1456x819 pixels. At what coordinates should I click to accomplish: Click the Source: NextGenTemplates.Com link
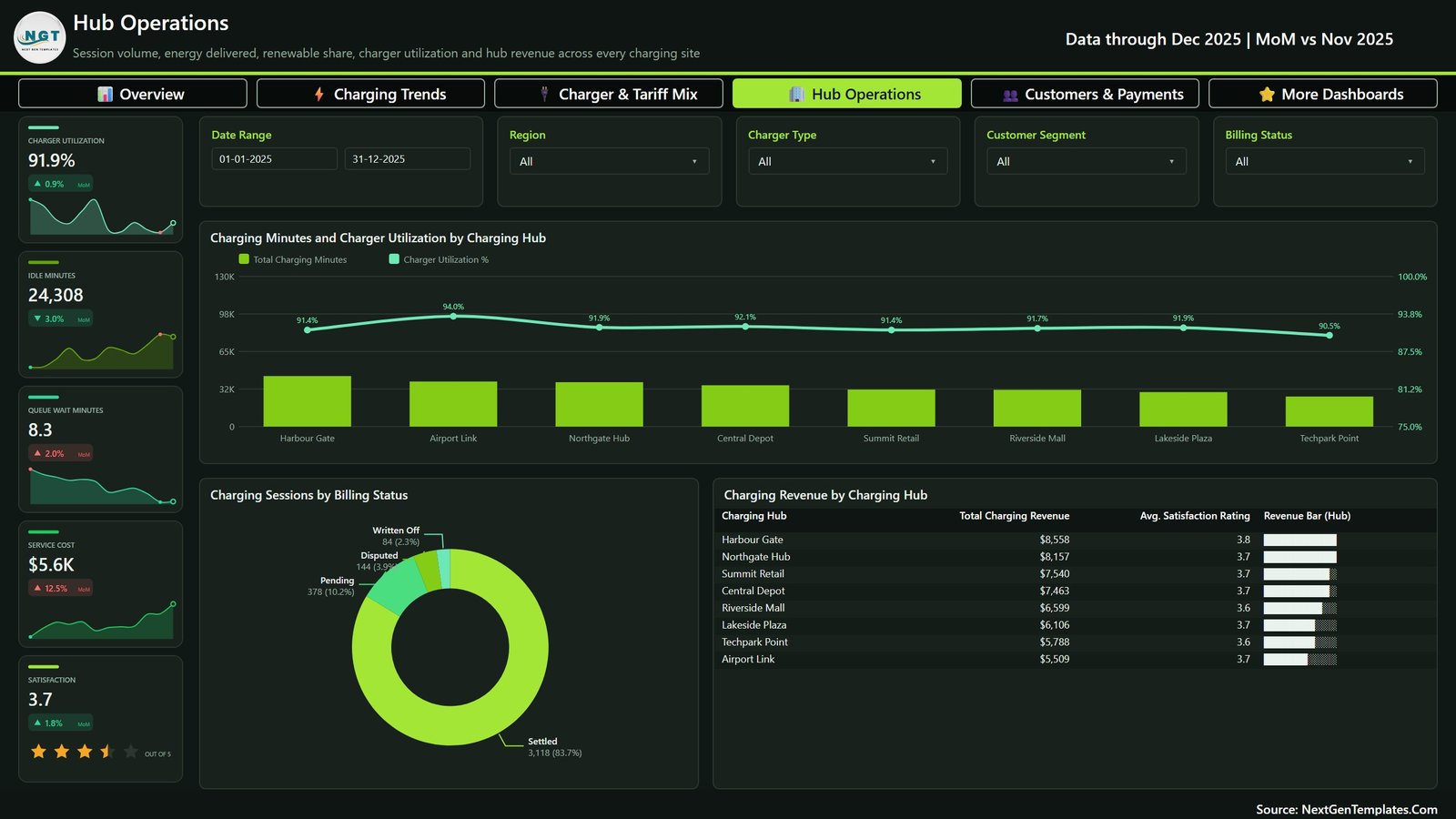coord(1347,809)
